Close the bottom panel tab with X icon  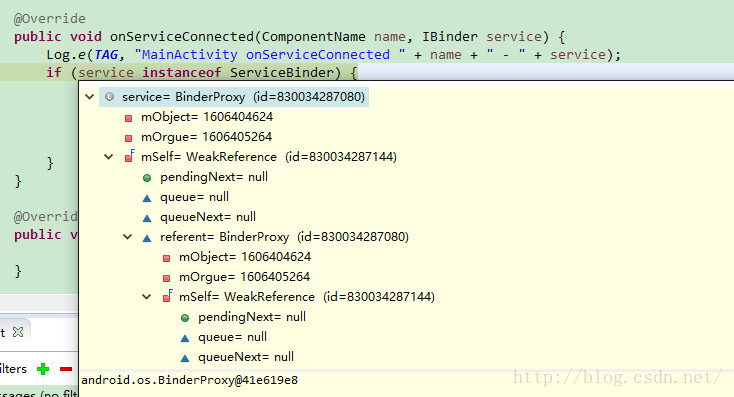point(18,332)
